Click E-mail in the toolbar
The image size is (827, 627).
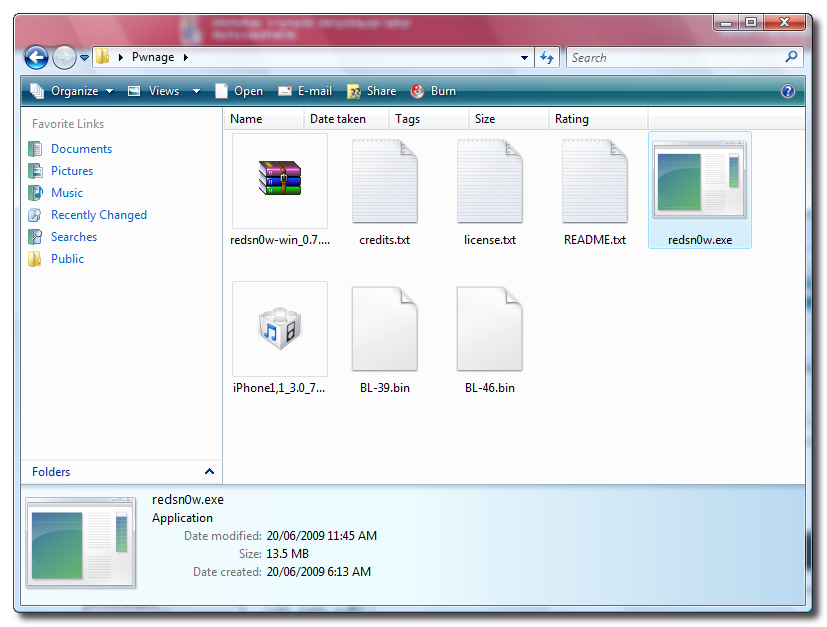[x=305, y=91]
